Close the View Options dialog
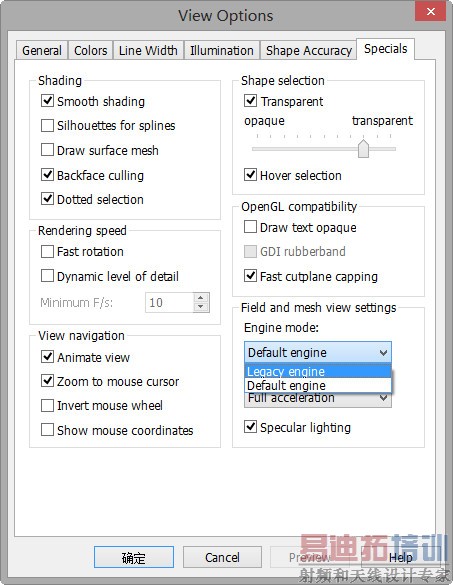 430,12
